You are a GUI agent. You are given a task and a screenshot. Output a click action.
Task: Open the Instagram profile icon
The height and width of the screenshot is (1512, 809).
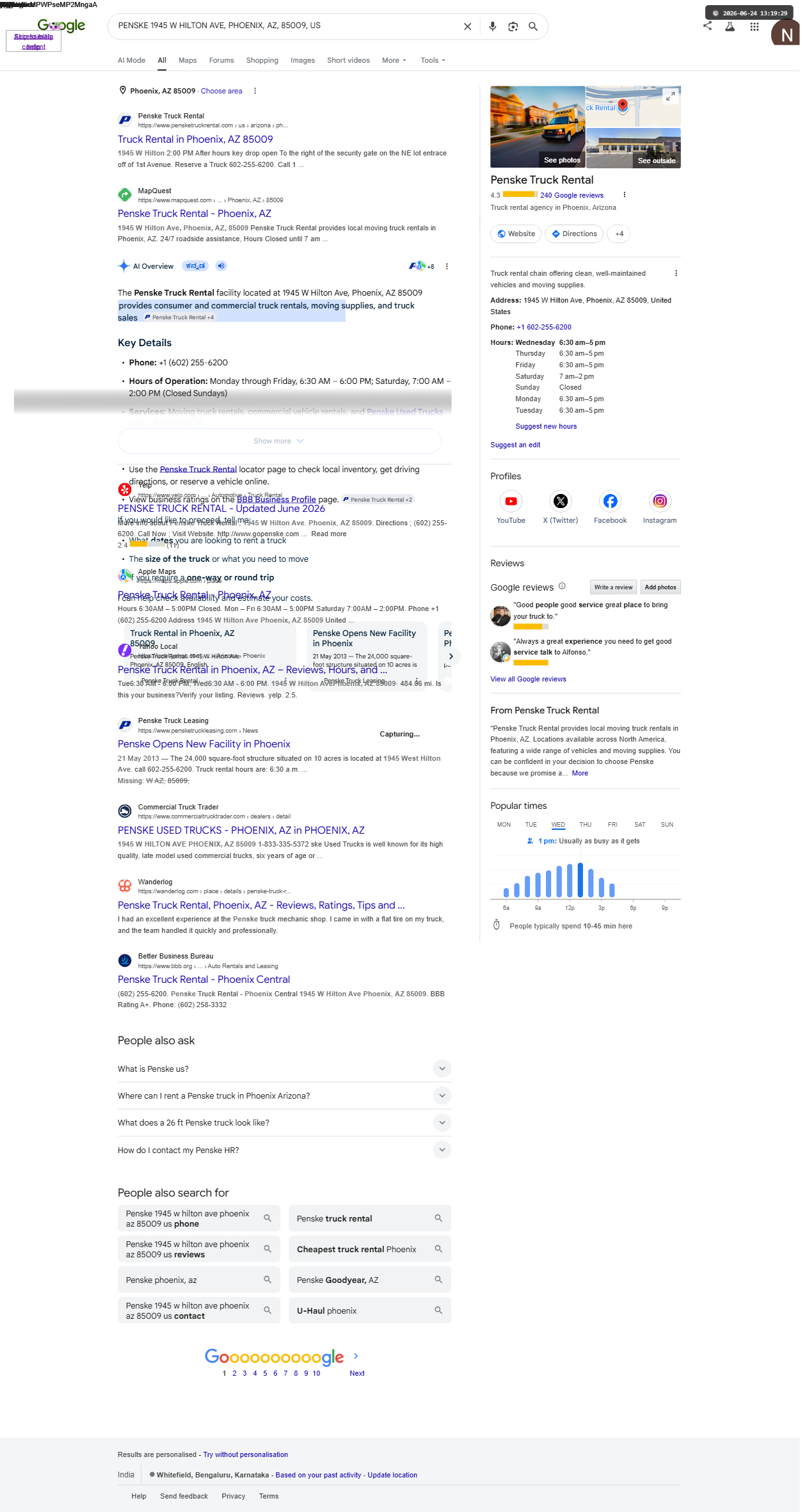click(660, 501)
